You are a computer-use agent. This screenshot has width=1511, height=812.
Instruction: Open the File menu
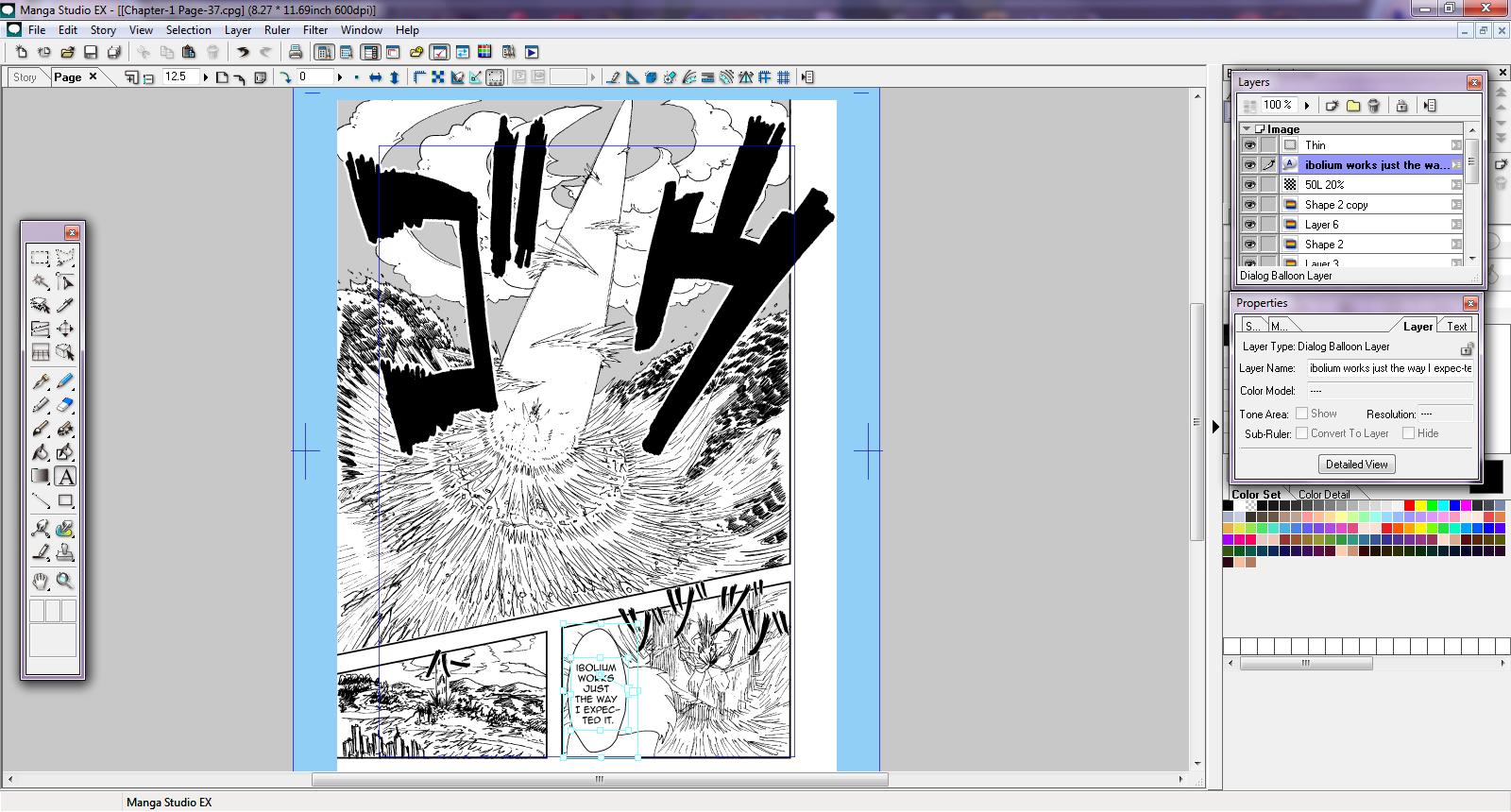tap(37, 30)
